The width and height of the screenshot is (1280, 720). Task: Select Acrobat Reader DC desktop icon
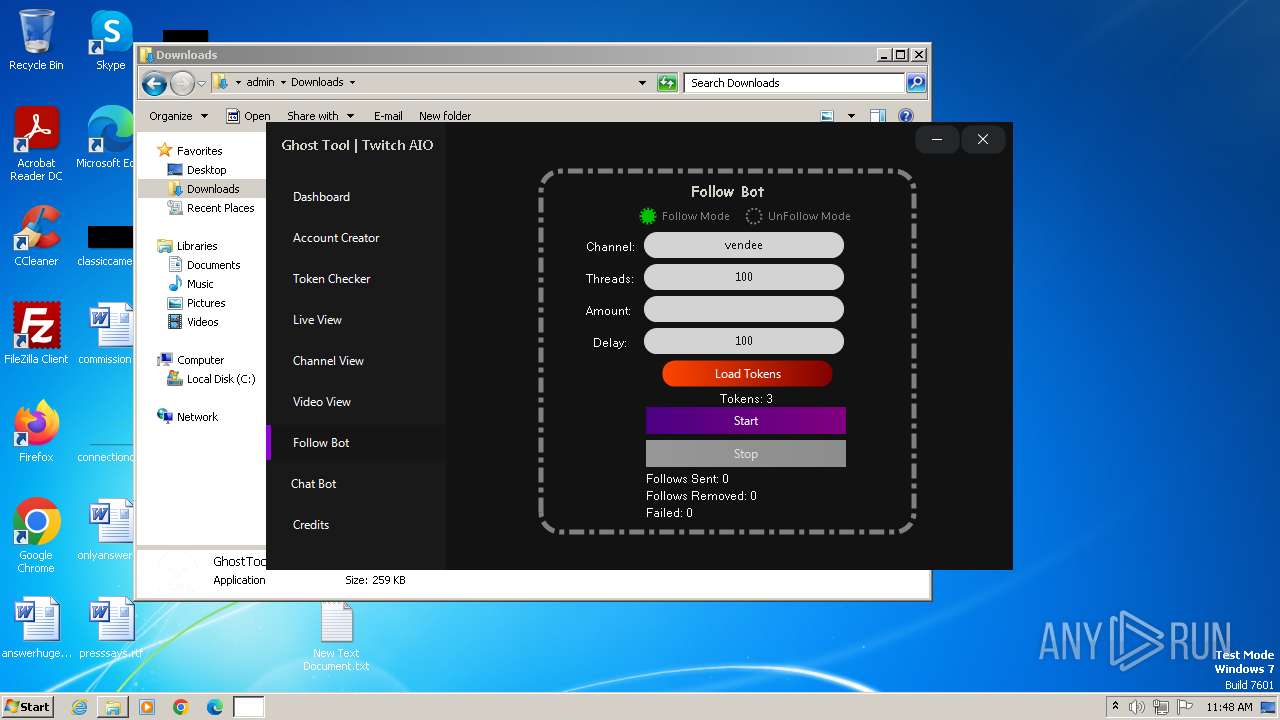coord(36,145)
